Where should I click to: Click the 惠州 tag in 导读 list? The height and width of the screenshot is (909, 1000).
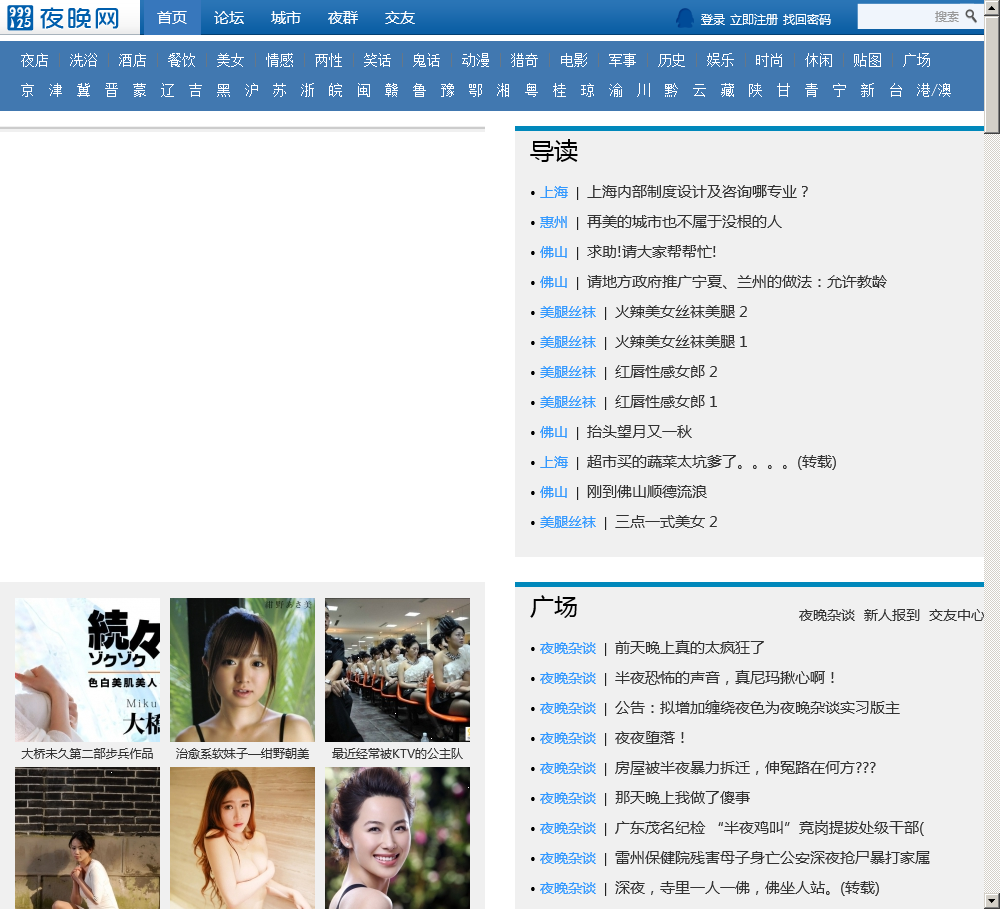(554, 222)
